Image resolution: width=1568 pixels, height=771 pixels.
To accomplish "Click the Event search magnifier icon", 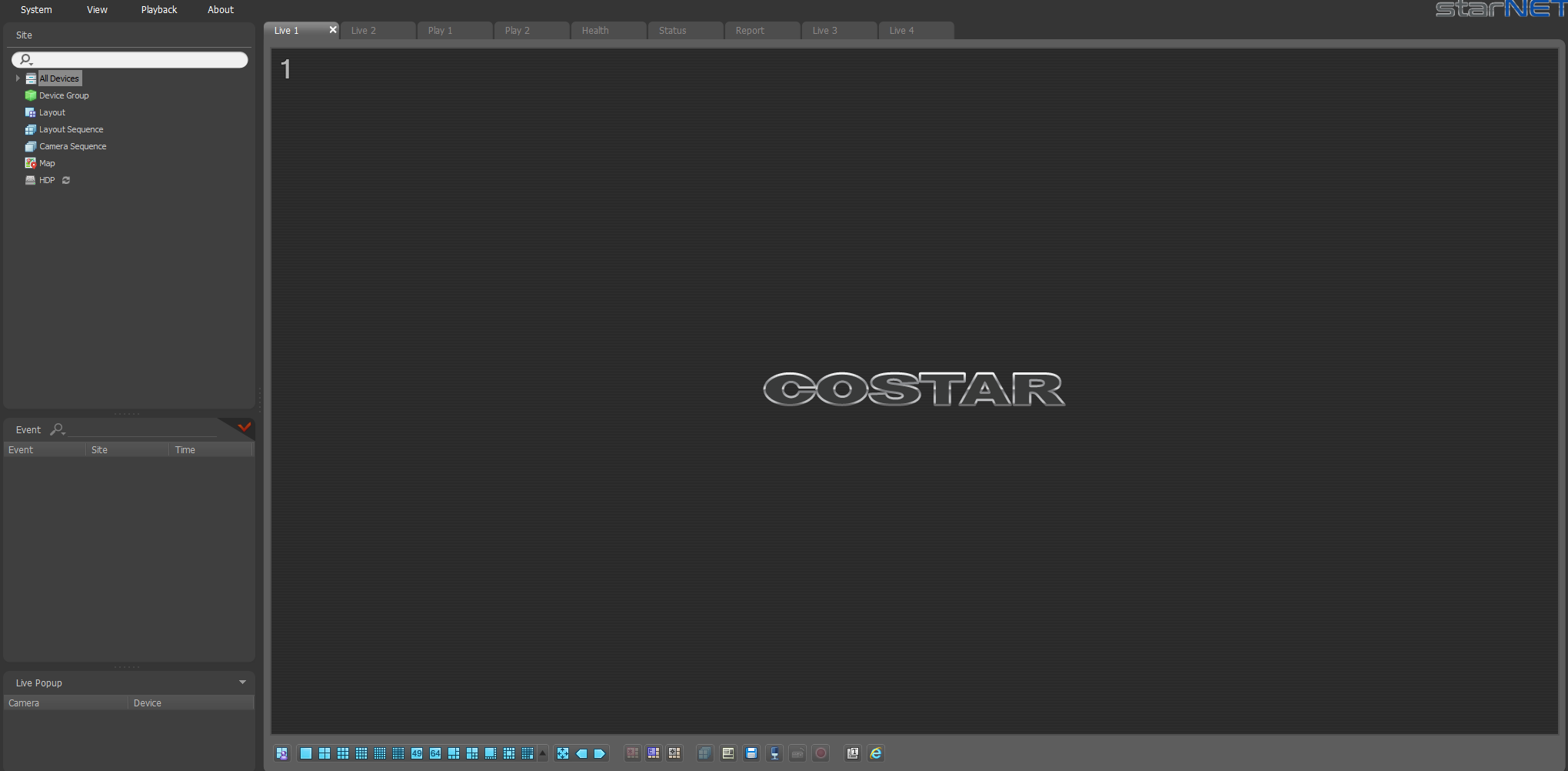I will coord(58,429).
